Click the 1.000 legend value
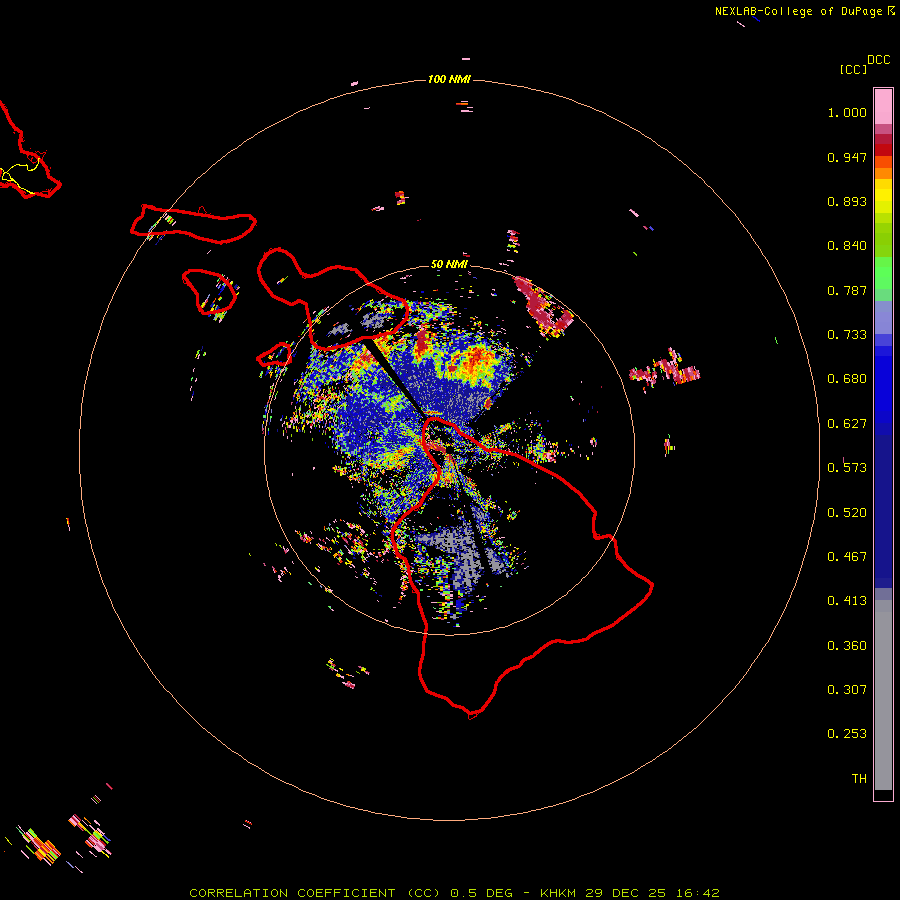 tap(847, 112)
